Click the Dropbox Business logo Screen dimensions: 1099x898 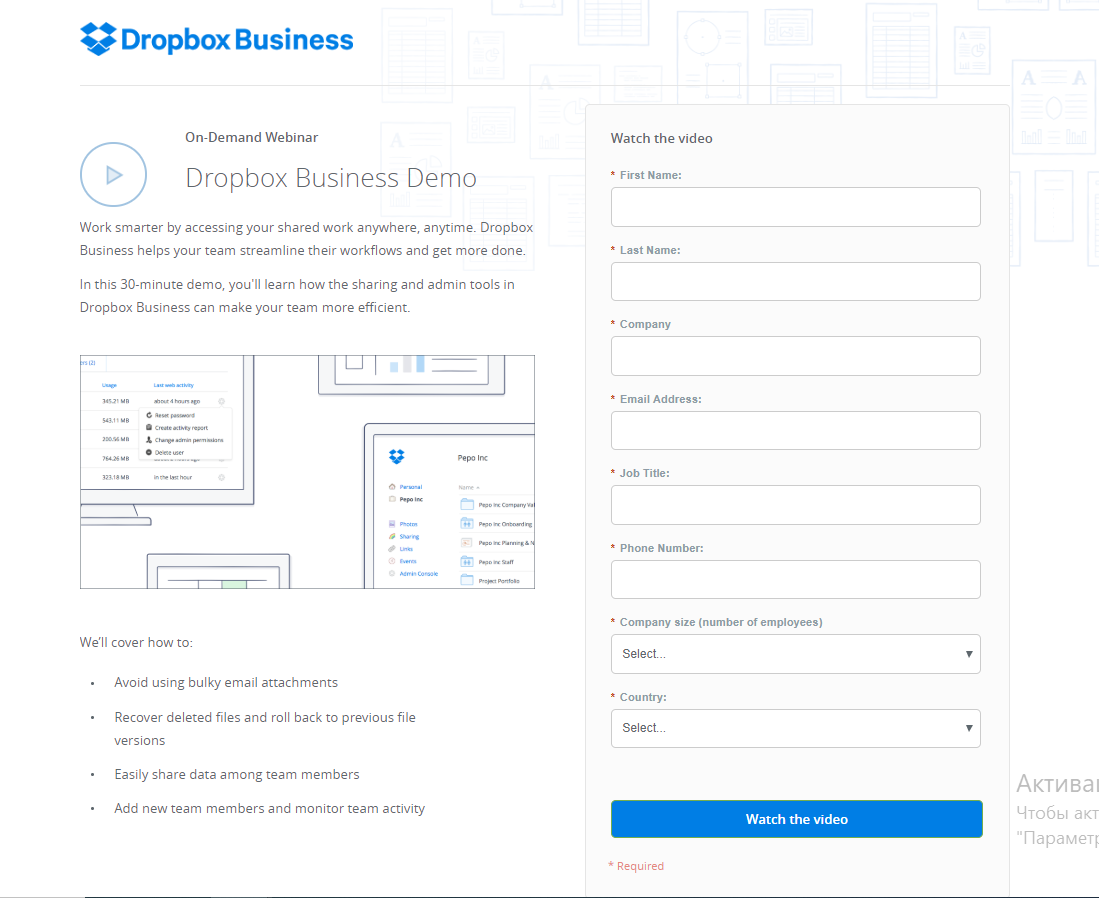pyautogui.click(x=217, y=39)
